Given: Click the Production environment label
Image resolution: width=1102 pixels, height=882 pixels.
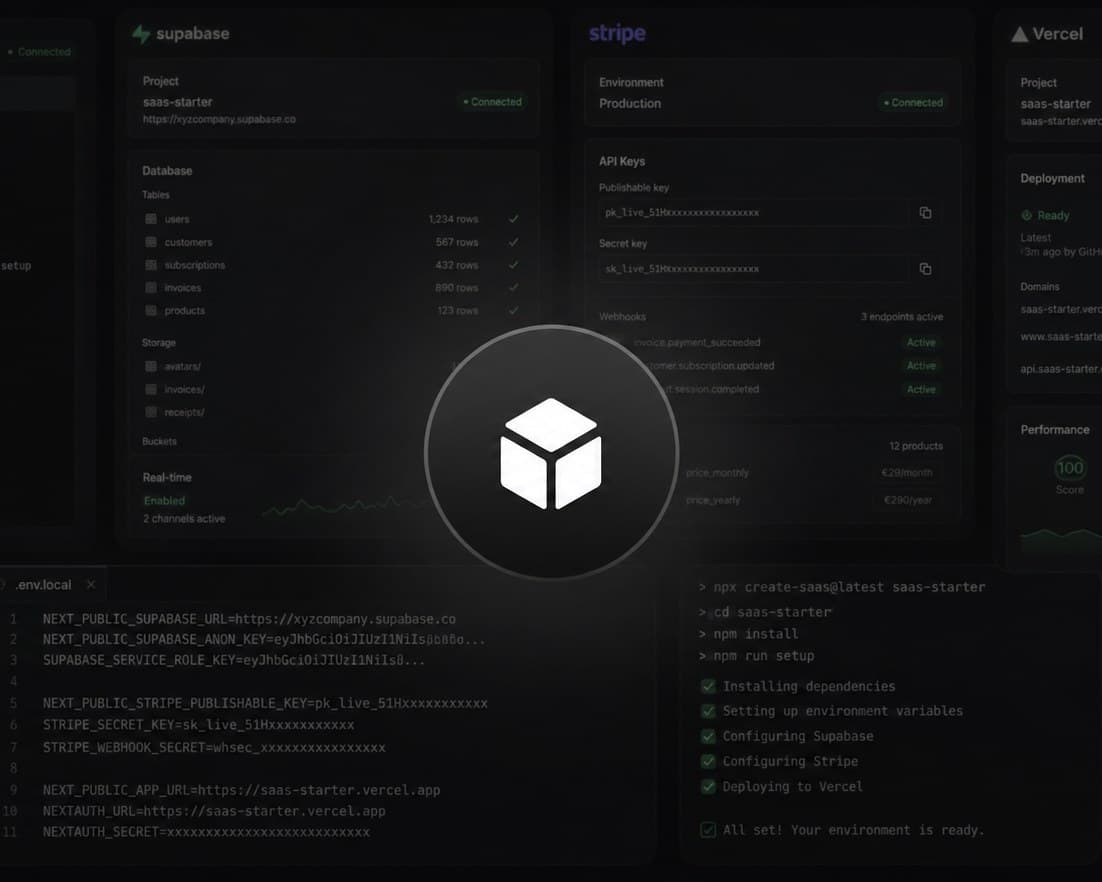Looking at the screenshot, I should 630,103.
